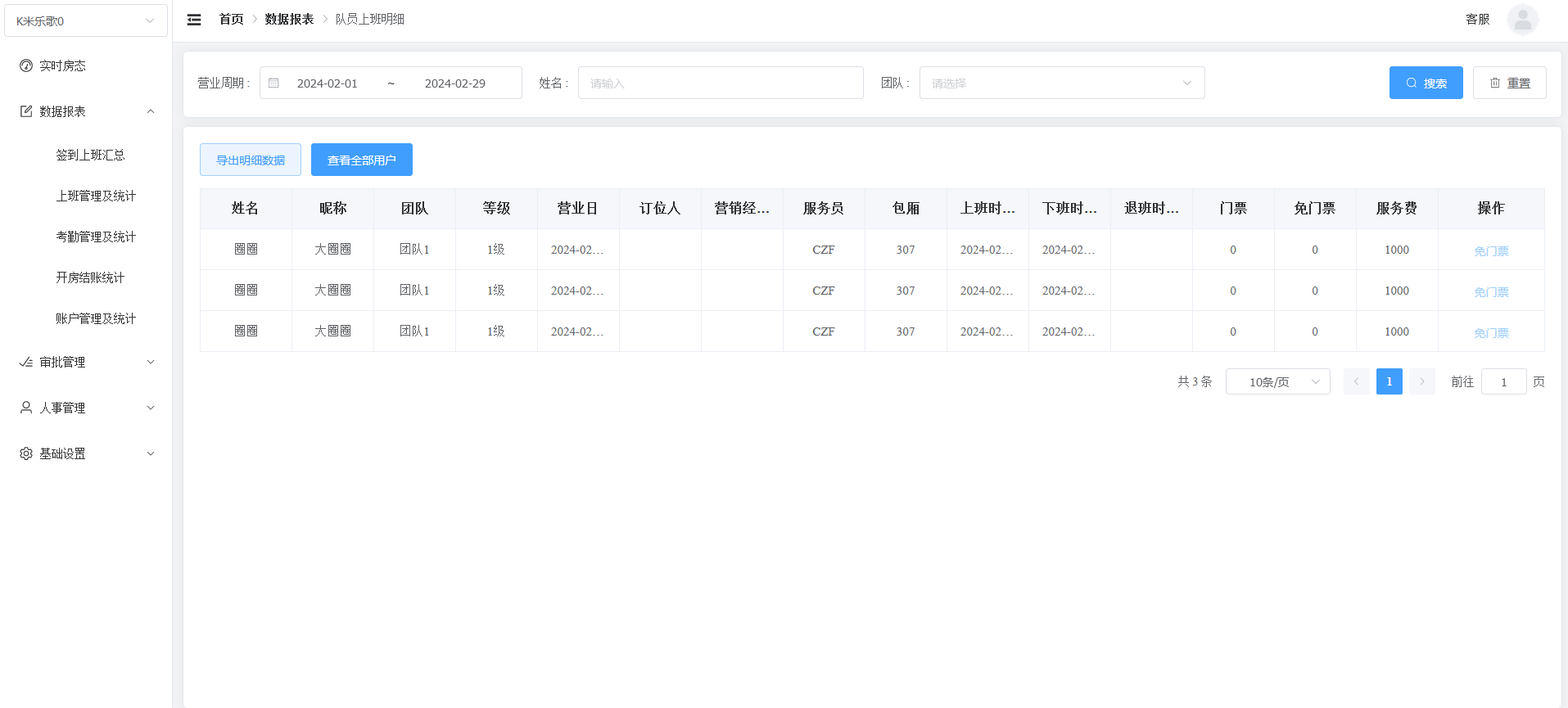The width and height of the screenshot is (1568, 708).
Task: Click the 包厢 column header
Action: tap(906, 209)
